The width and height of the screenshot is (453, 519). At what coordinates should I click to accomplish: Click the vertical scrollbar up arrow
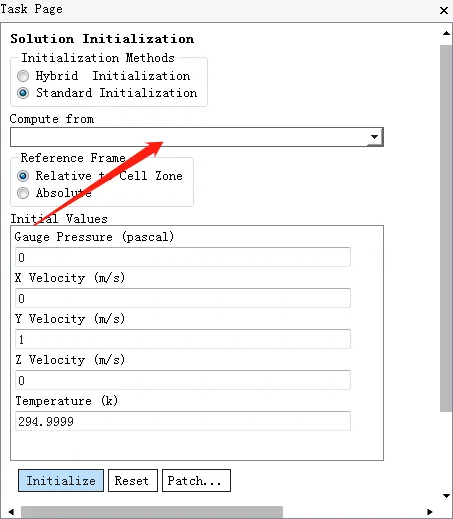(446, 33)
